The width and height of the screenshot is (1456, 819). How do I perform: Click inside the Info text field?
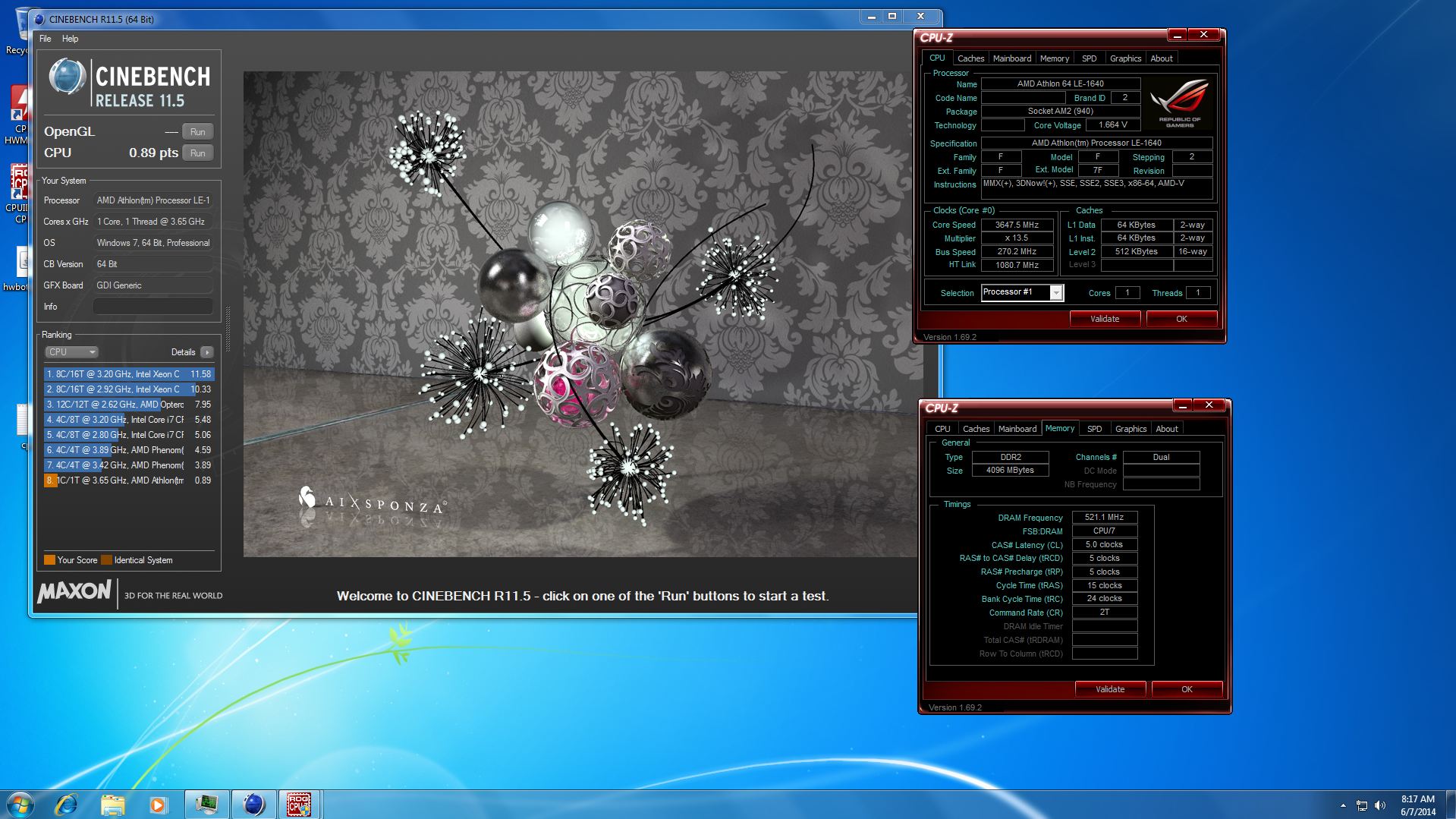[x=153, y=307]
